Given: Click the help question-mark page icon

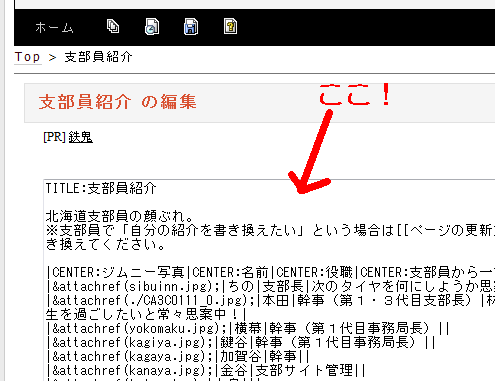Looking at the screenshot, I should click(x=230, y=26).
